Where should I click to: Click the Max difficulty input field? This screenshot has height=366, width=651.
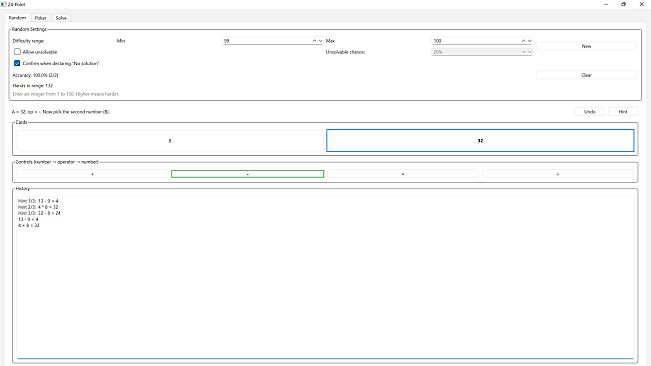(x=477, y=41)
